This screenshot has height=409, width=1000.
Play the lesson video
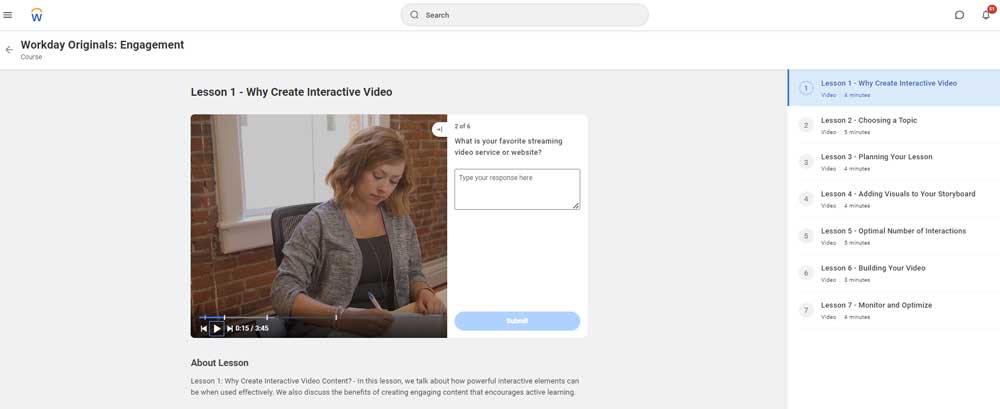[217, 329]
